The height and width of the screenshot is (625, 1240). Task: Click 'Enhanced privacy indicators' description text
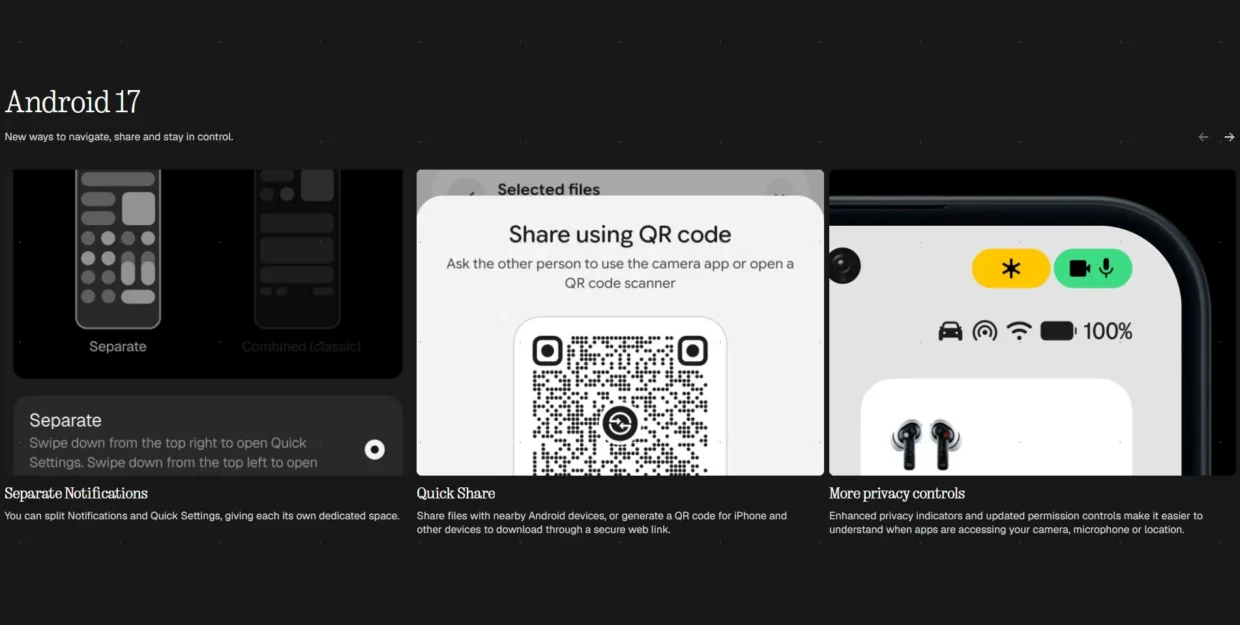coord(1016,523)
